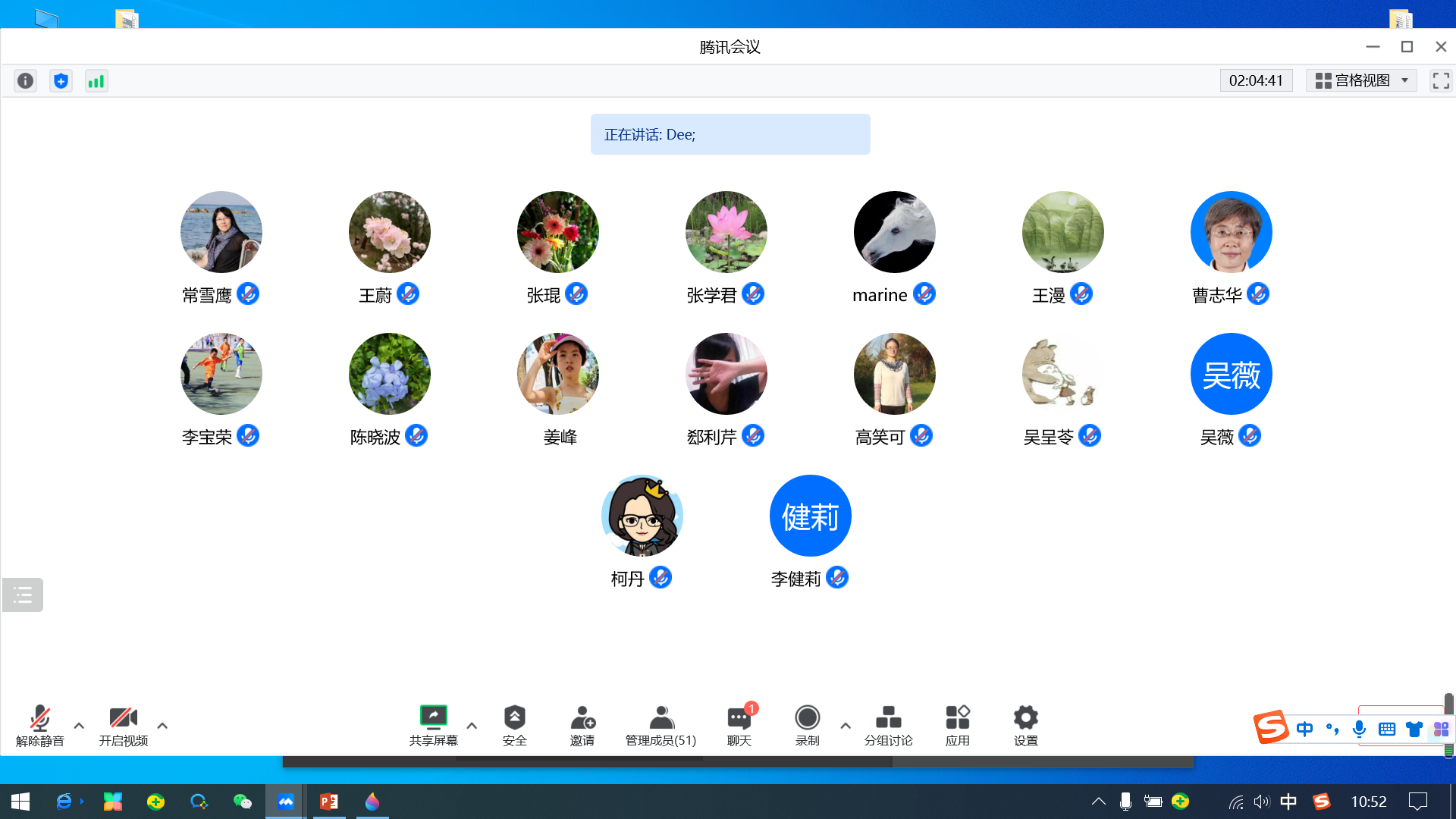1456x819 pixels.
Task: Show hidden system tray icons
Action: [1098, 802]
